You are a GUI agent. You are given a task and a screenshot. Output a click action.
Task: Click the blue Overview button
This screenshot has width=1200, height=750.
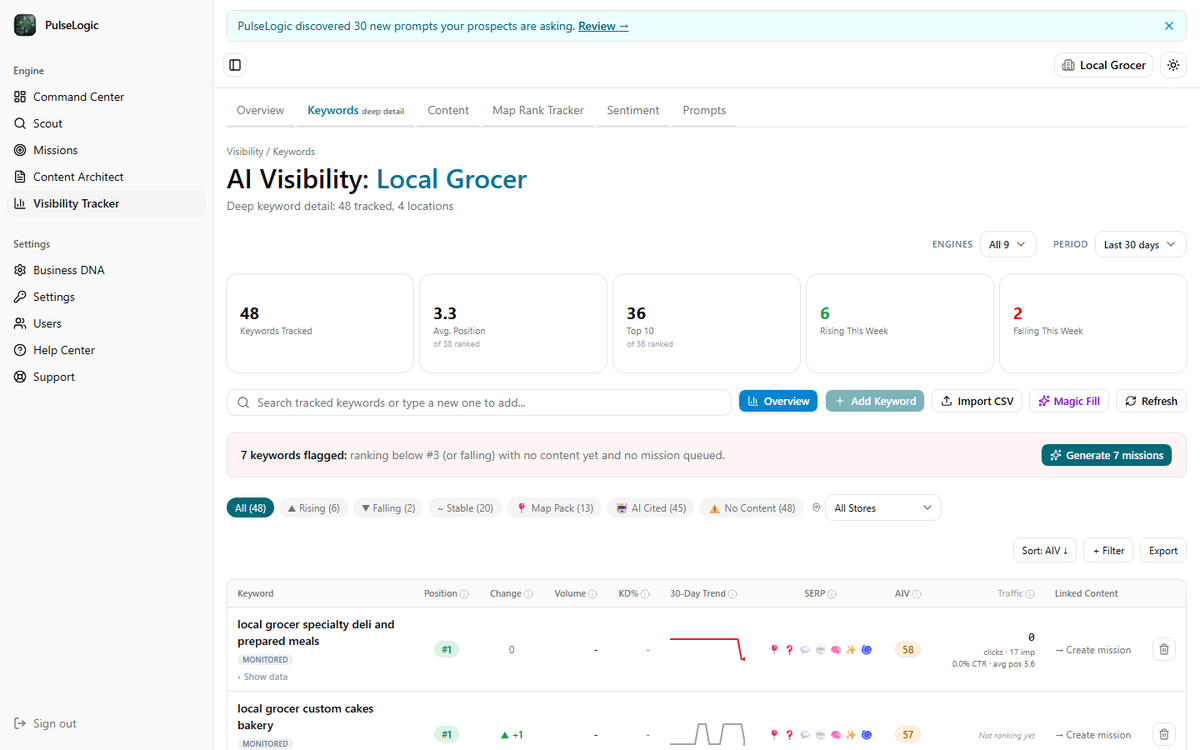point(778,401)
